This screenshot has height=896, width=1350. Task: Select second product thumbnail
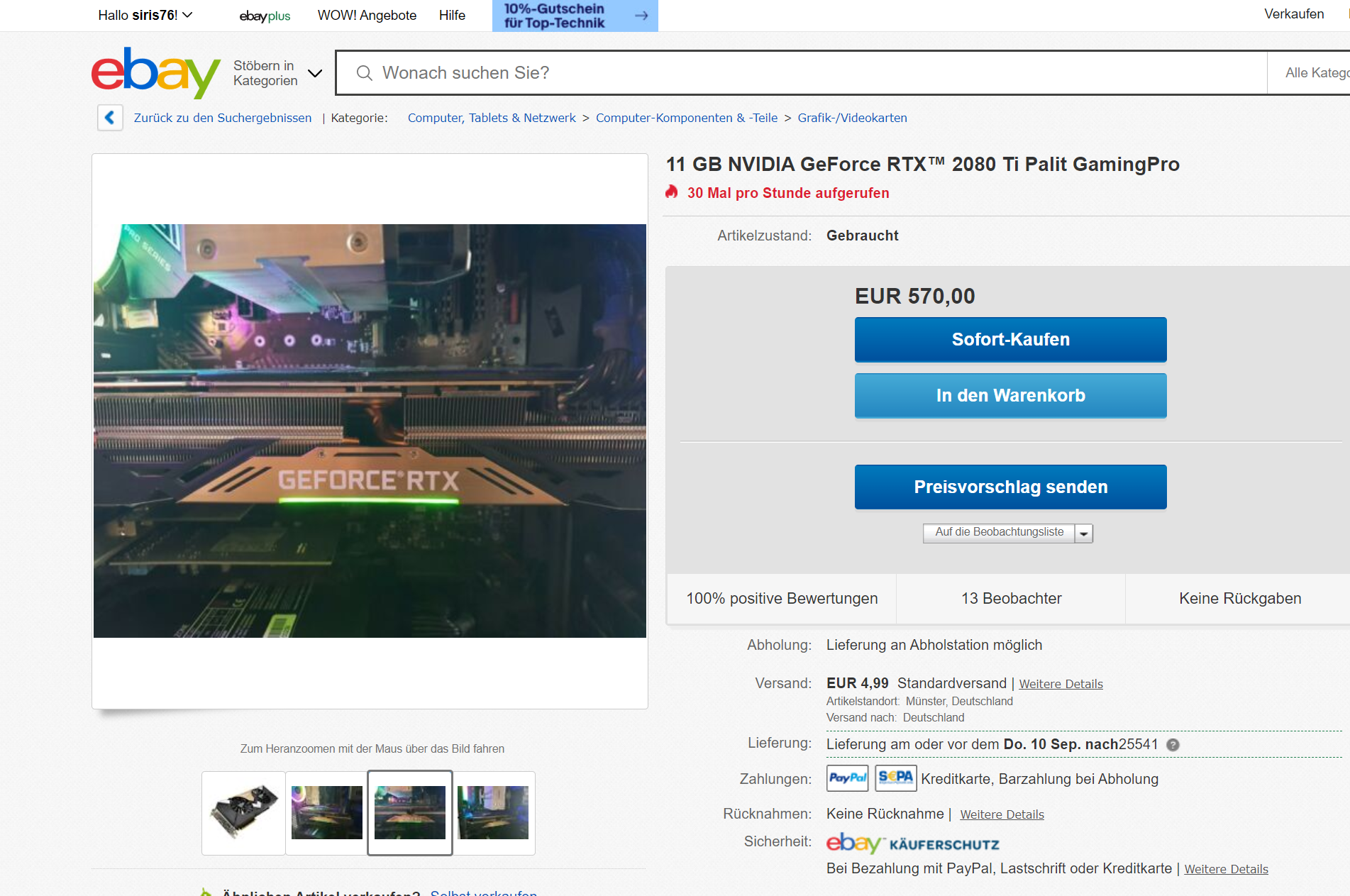point(326,813)
